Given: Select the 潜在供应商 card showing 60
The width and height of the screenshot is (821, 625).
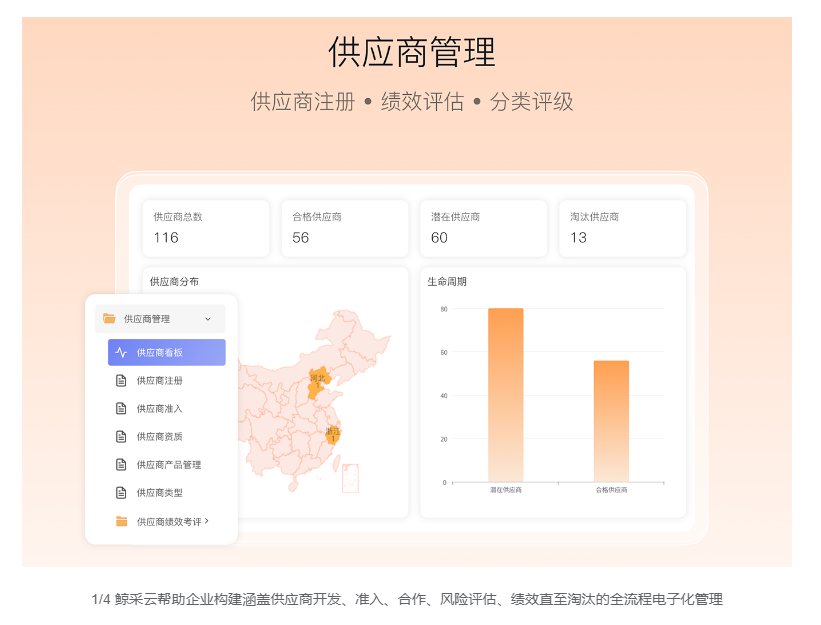Looking at the screenshot, I should click(x=482, y=228).
